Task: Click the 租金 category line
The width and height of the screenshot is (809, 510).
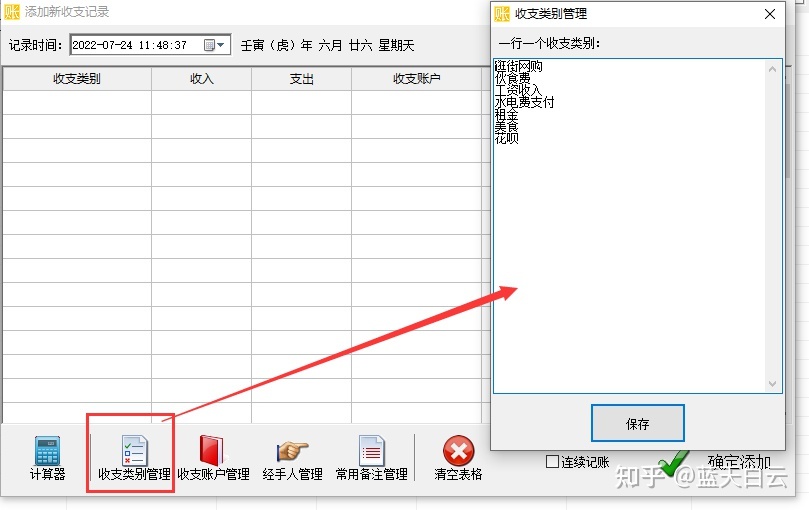Action: pyautogui.click(x=506, y=115)
